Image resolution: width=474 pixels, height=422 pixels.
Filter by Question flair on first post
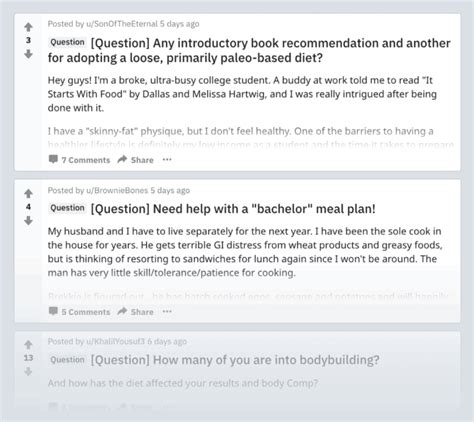click(67, 42)
